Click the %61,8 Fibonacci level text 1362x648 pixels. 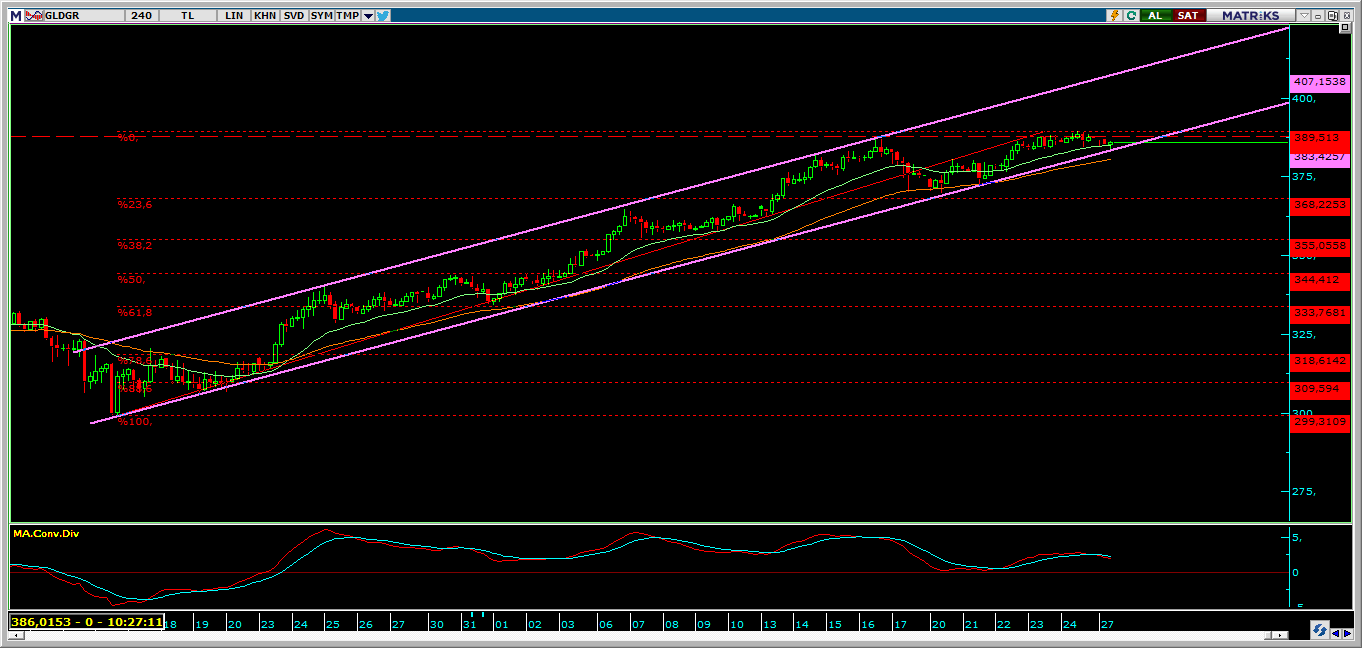click(135, 313)
